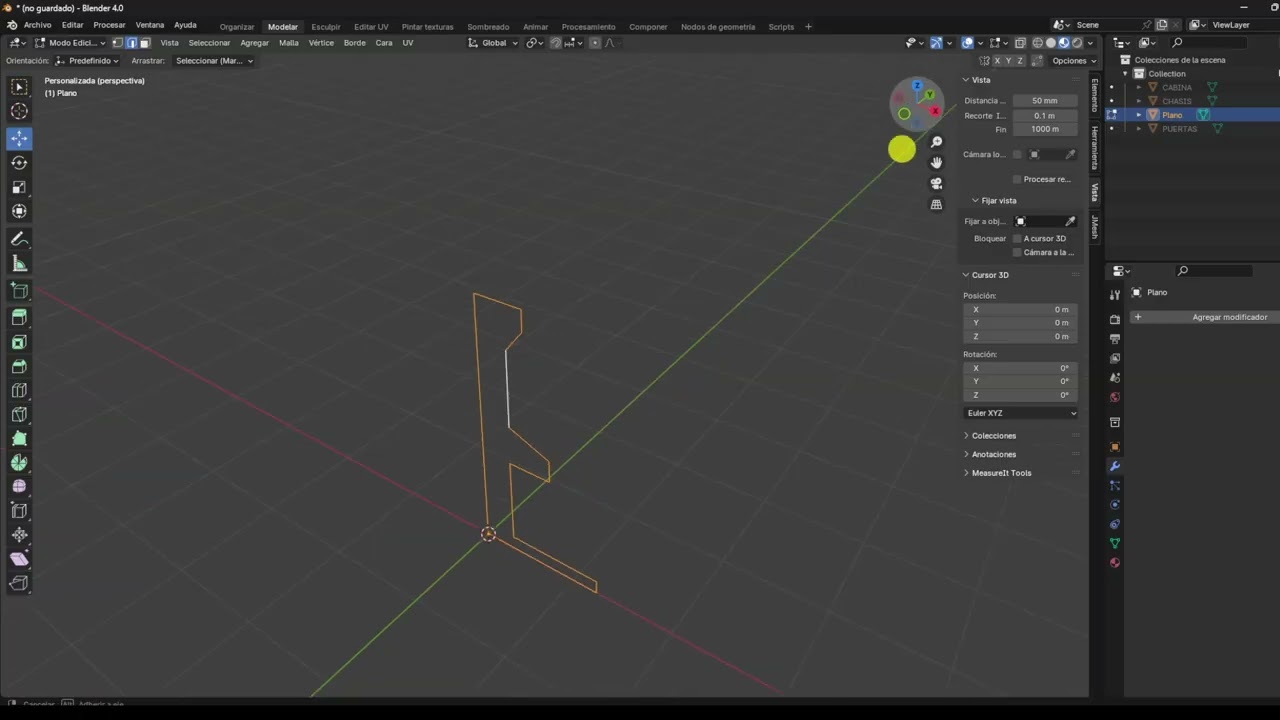This screenshot has width=1280, height=720.
Task: Open the Modifiers wrench properties tab
Action: (x=1115, y=466)
